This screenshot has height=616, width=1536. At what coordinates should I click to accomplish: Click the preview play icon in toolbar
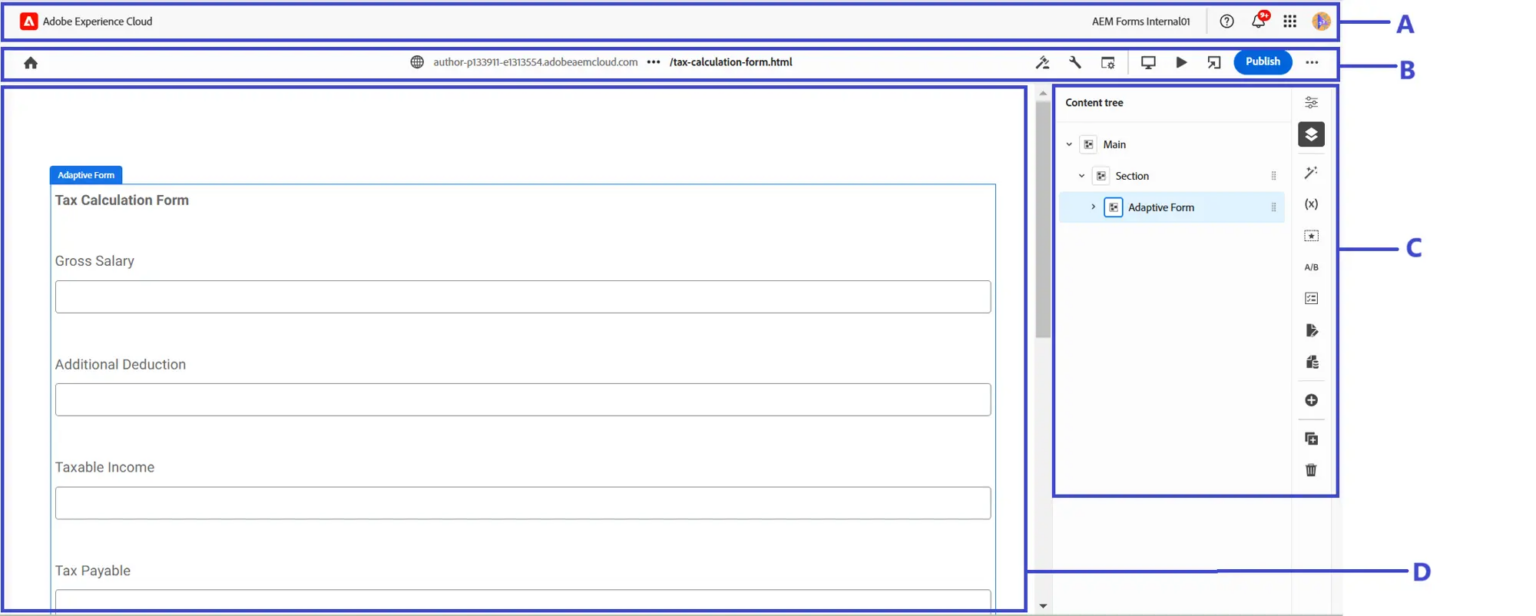tap(1181, 62)
